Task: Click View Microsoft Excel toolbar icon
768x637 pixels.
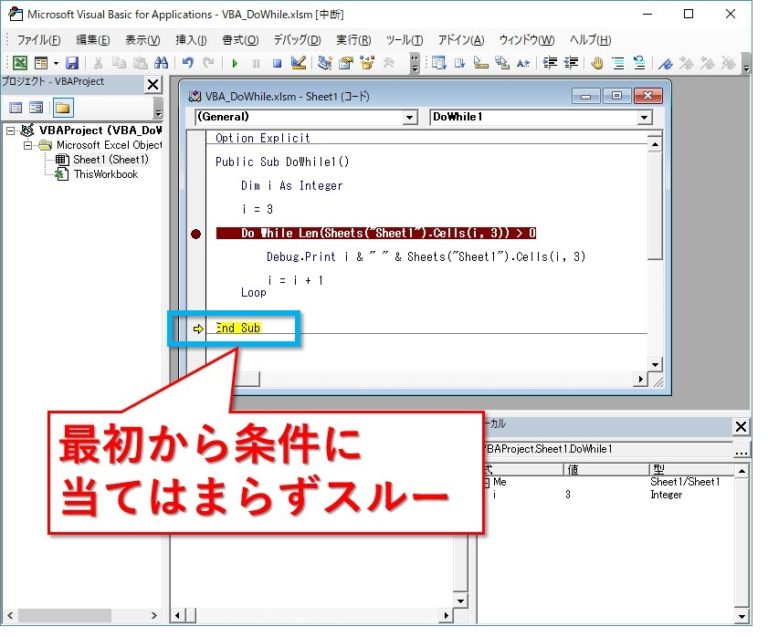Action: pos(20,63)
